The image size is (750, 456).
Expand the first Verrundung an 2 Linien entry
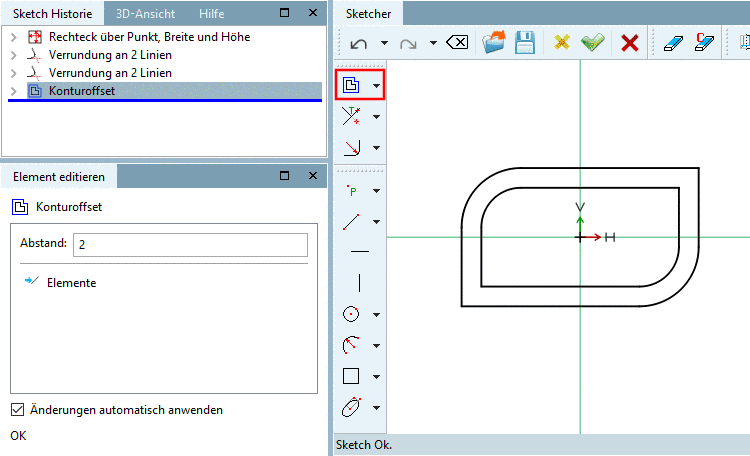[14, 55]
